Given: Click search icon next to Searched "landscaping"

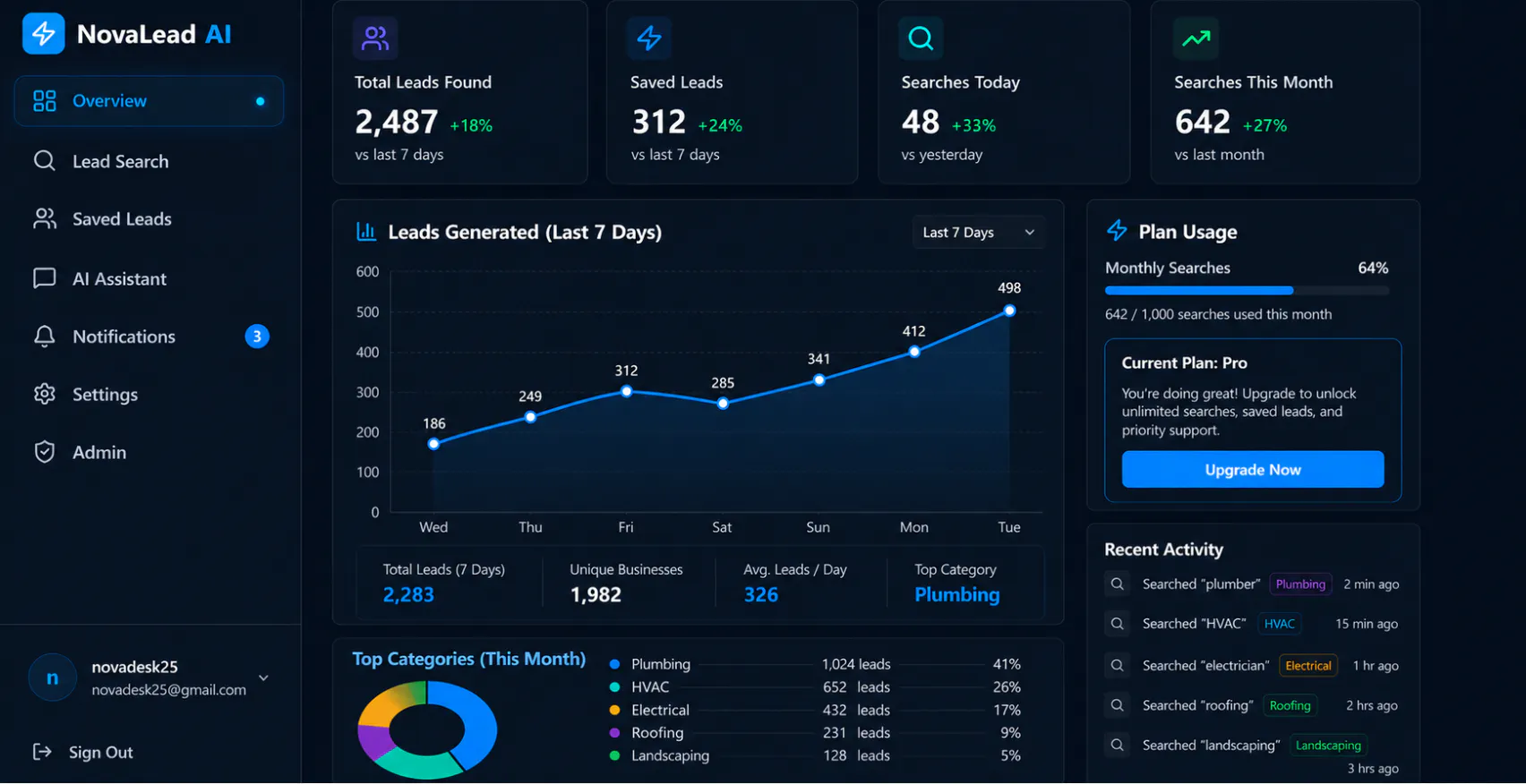Looking at the screenshot, I should click(x=1118, y=745).
